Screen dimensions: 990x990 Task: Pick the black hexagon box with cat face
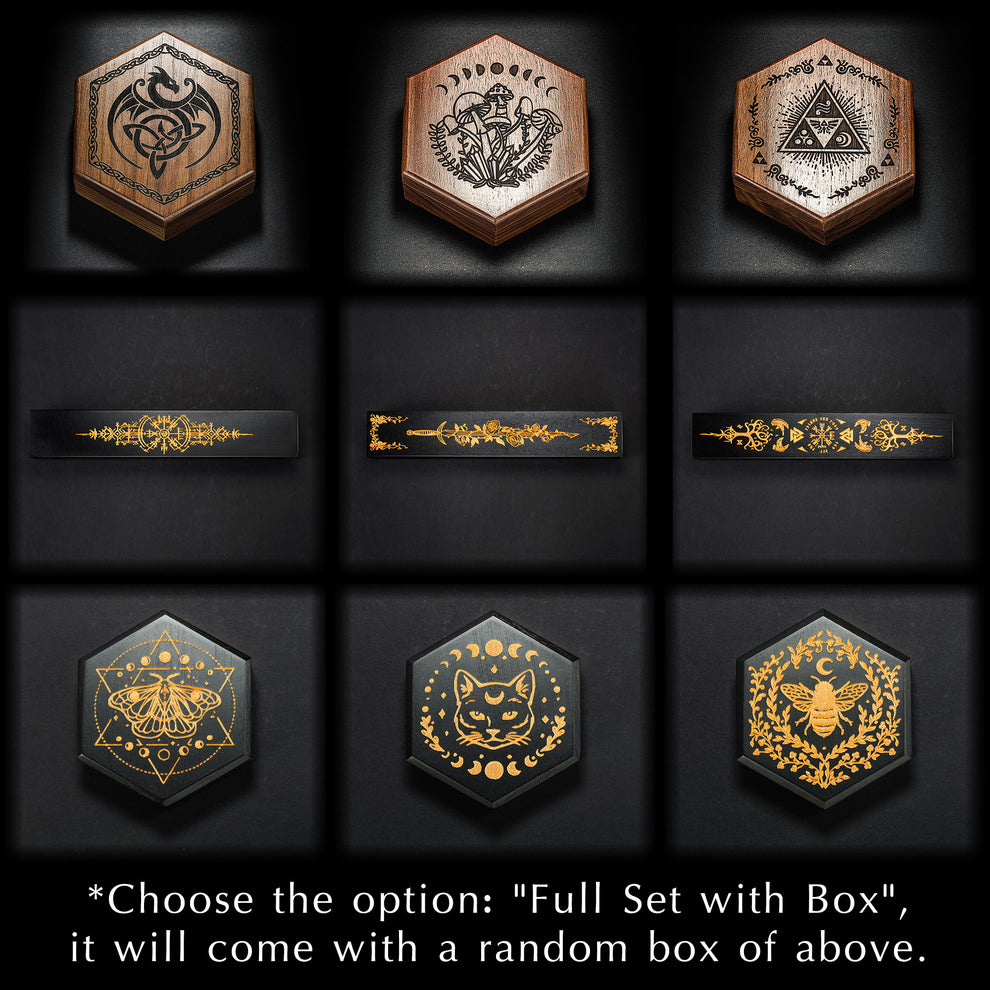(x=494, y=709)
